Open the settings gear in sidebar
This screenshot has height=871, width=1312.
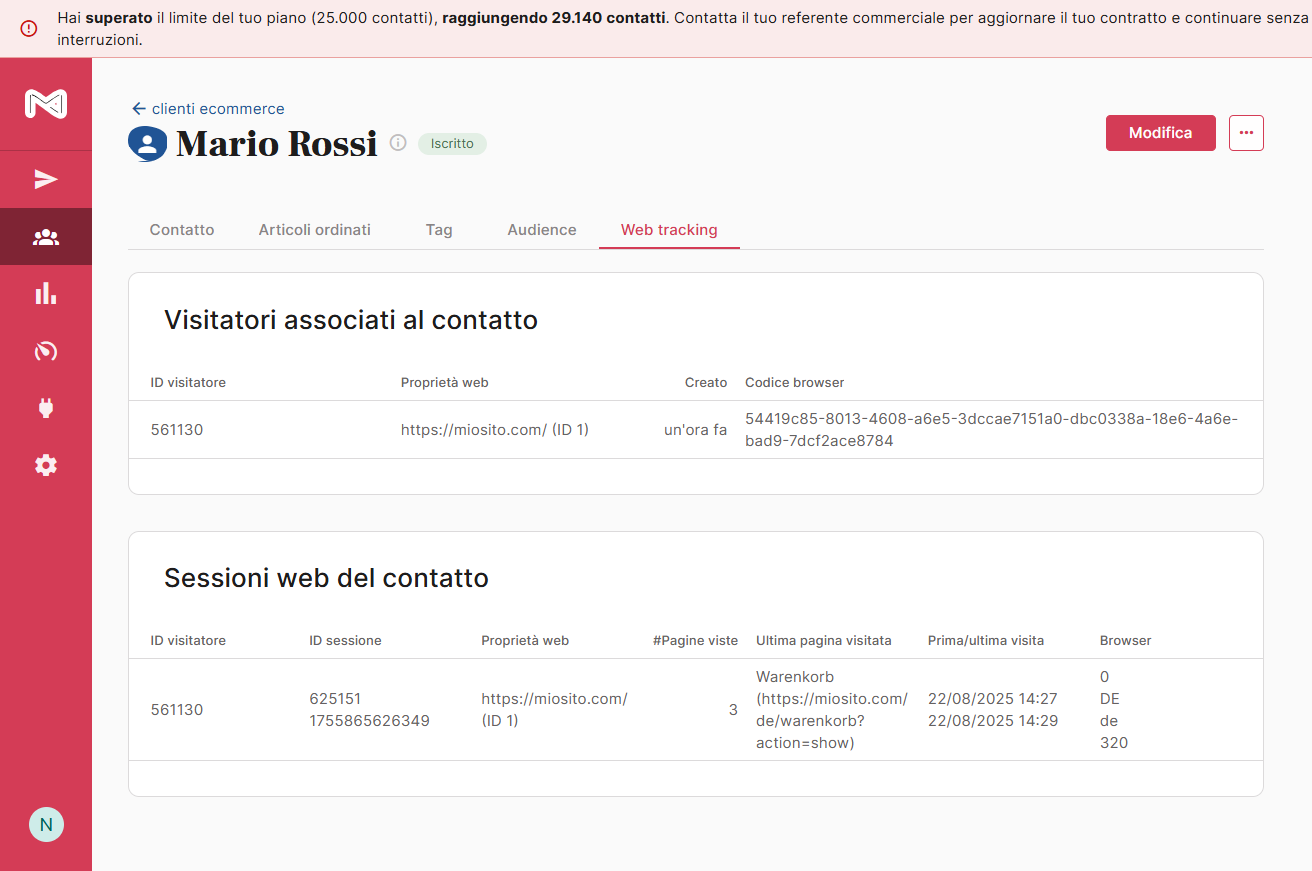coord(46,465)
